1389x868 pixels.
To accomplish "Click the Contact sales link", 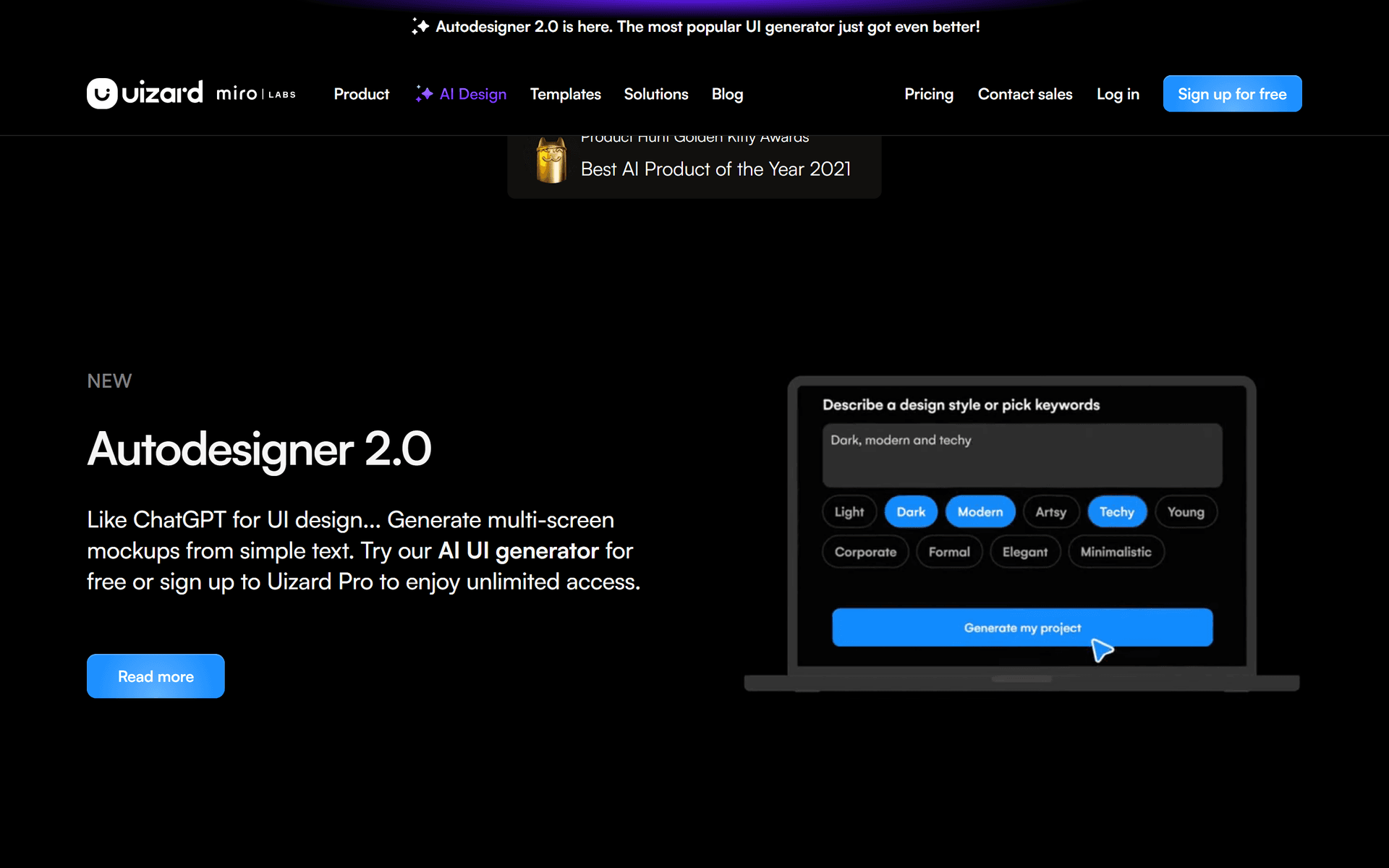I will pos(1025,94).
